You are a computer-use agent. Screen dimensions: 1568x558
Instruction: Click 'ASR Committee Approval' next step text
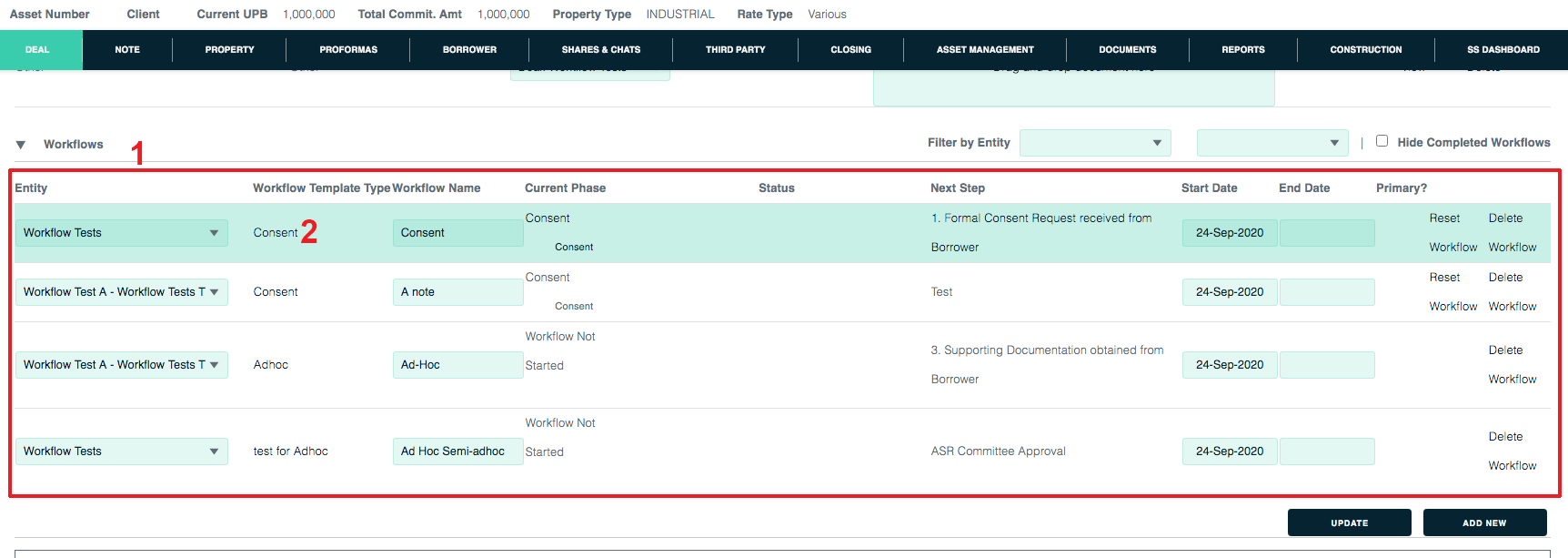pos(998,451)
